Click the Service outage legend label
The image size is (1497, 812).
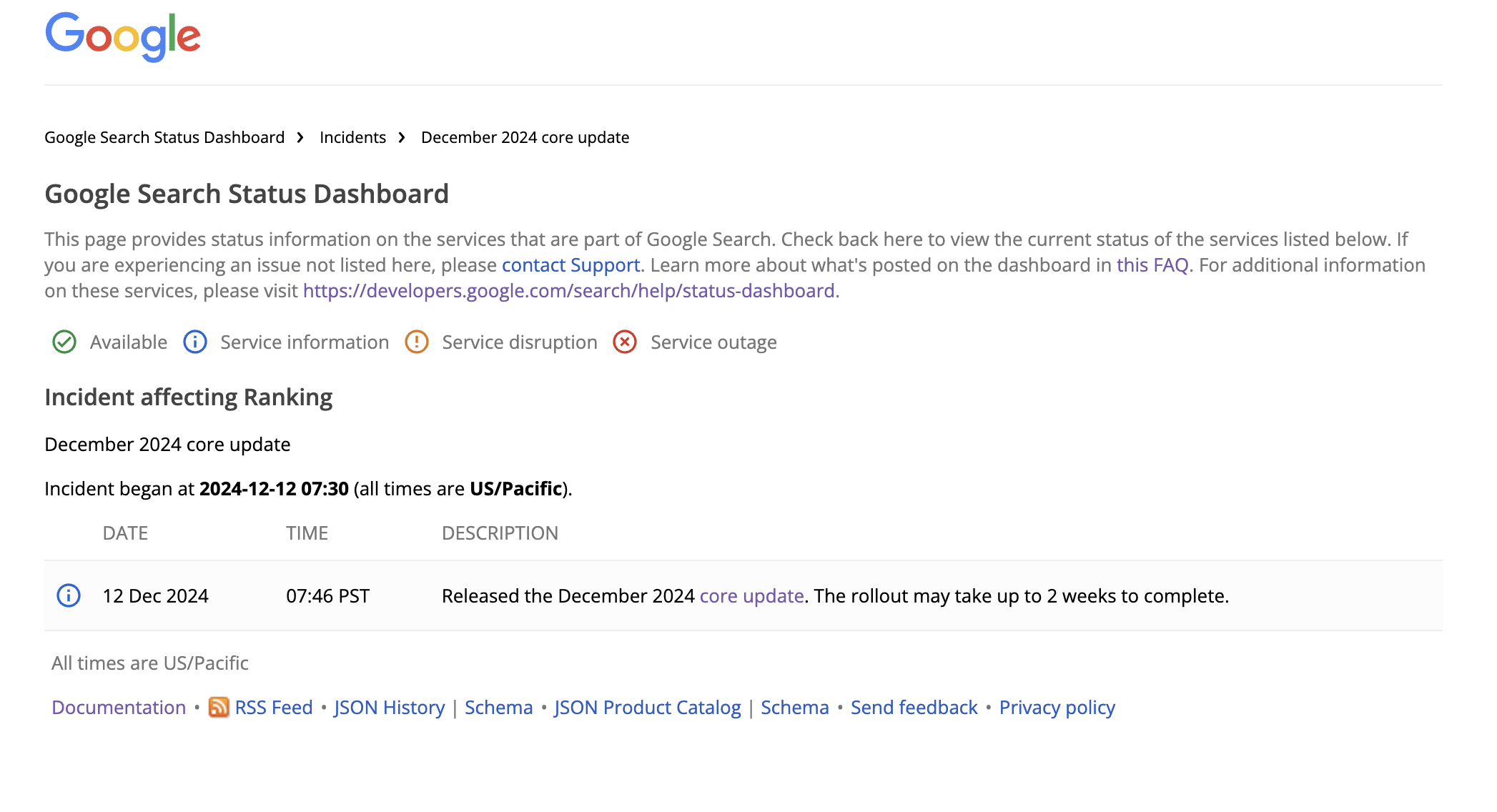point(713,342)
